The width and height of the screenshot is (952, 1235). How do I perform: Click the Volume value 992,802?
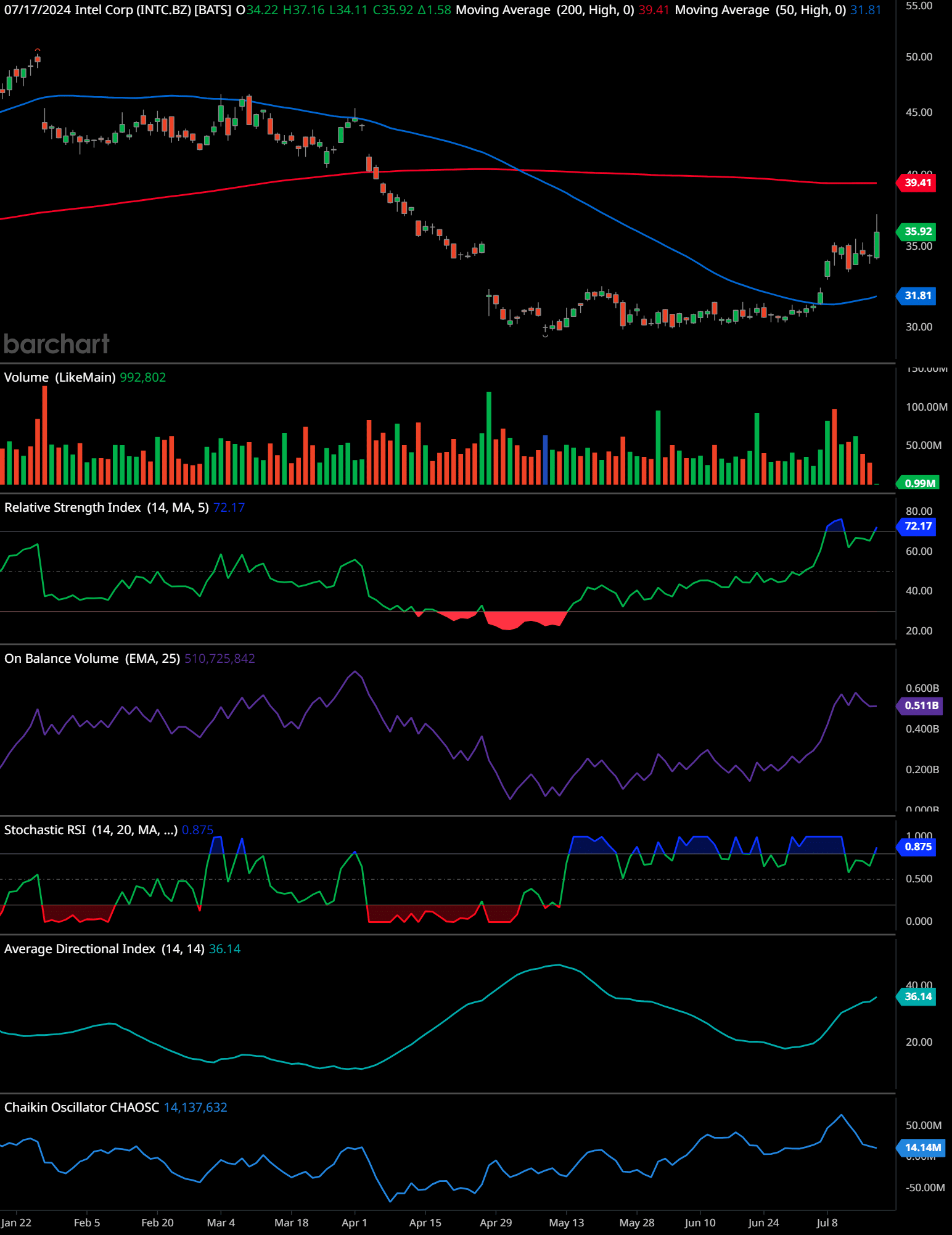(143, 377)
